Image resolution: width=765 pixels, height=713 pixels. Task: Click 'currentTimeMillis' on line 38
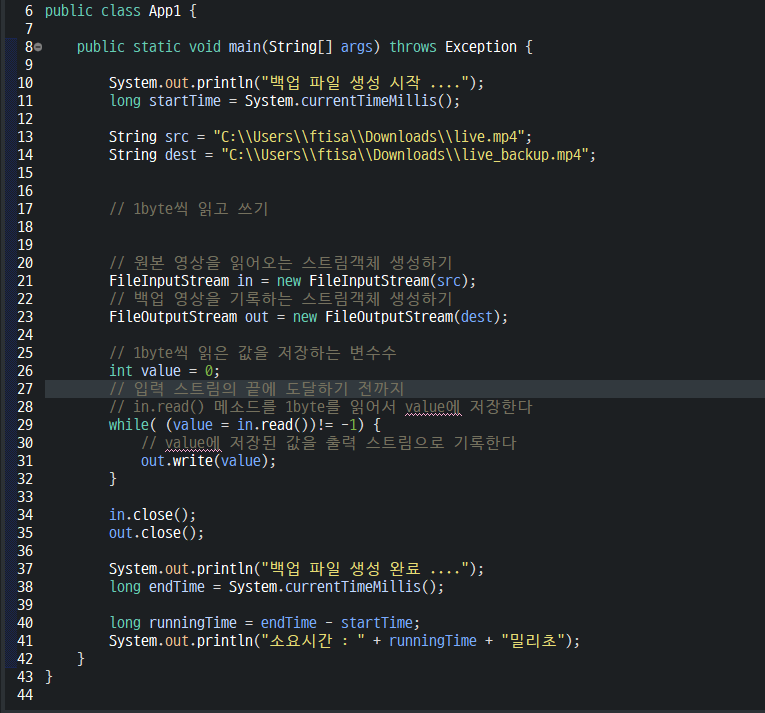pos(353,587)
